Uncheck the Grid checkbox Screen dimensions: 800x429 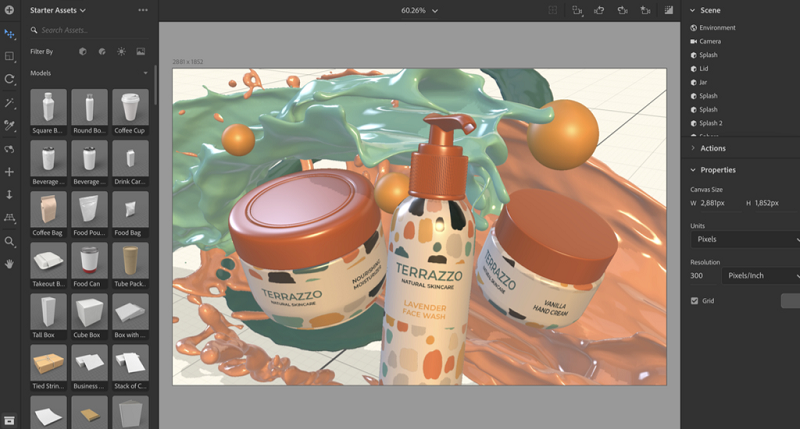click(695, 300)
